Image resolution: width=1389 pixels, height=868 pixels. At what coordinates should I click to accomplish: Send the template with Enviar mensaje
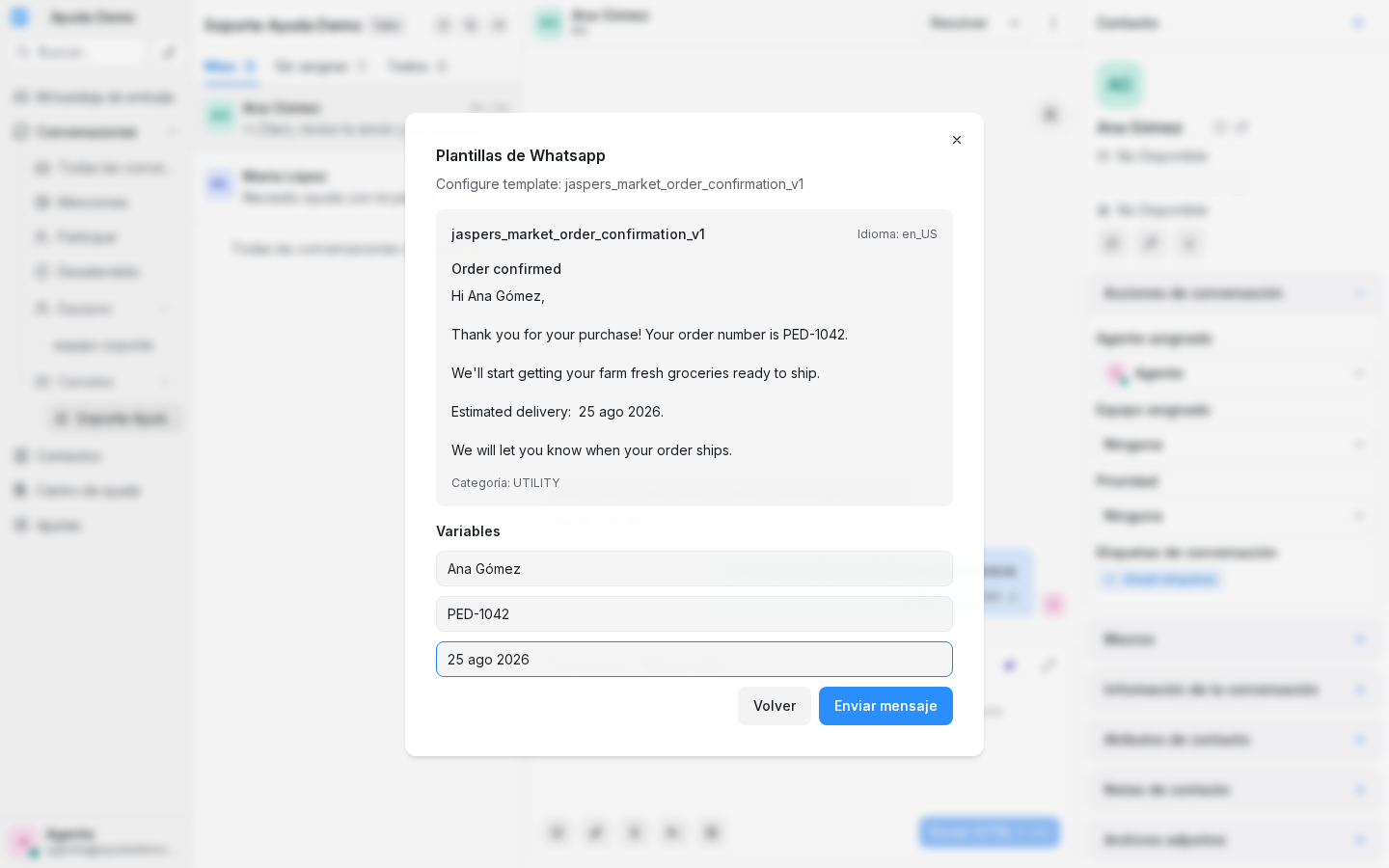[885, 706]
